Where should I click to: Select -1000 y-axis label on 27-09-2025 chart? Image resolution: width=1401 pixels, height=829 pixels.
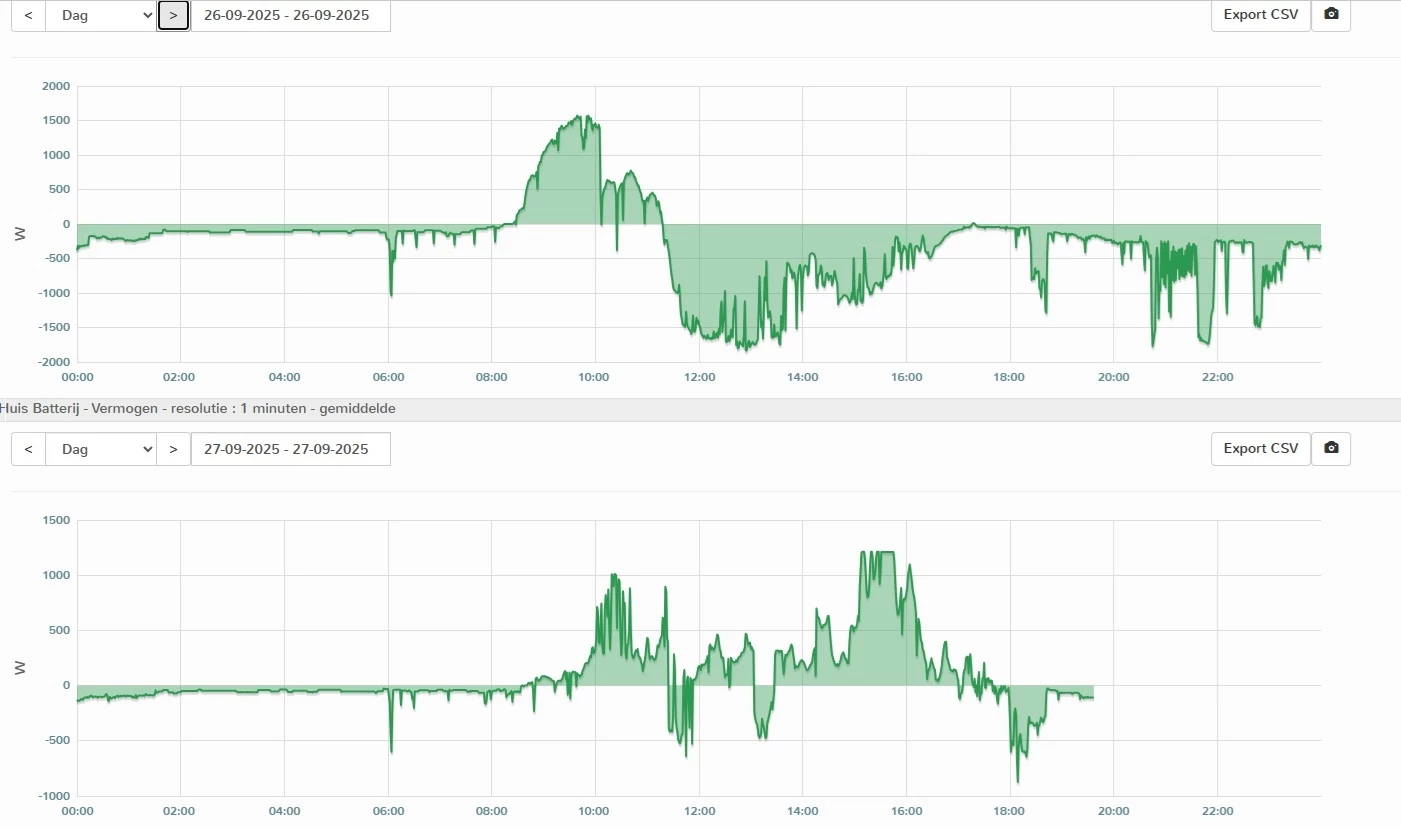[52, 796]
